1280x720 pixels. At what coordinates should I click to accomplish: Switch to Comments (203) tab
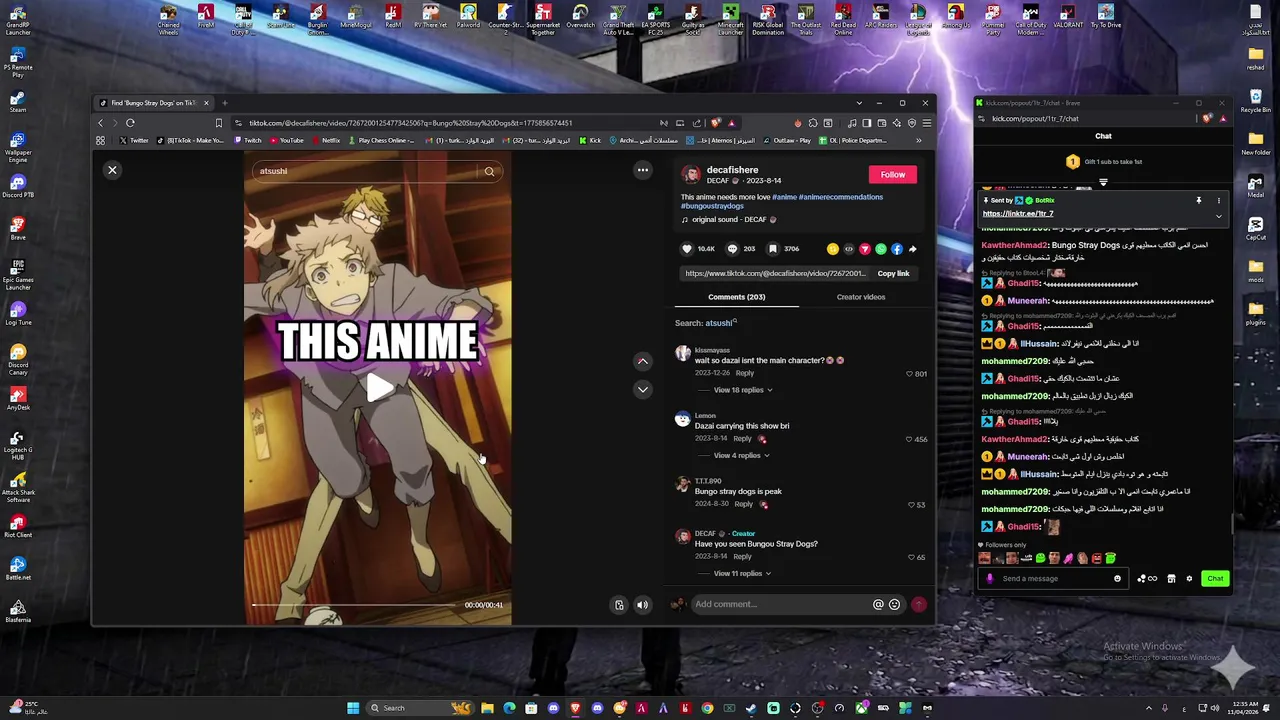(736, 297)
